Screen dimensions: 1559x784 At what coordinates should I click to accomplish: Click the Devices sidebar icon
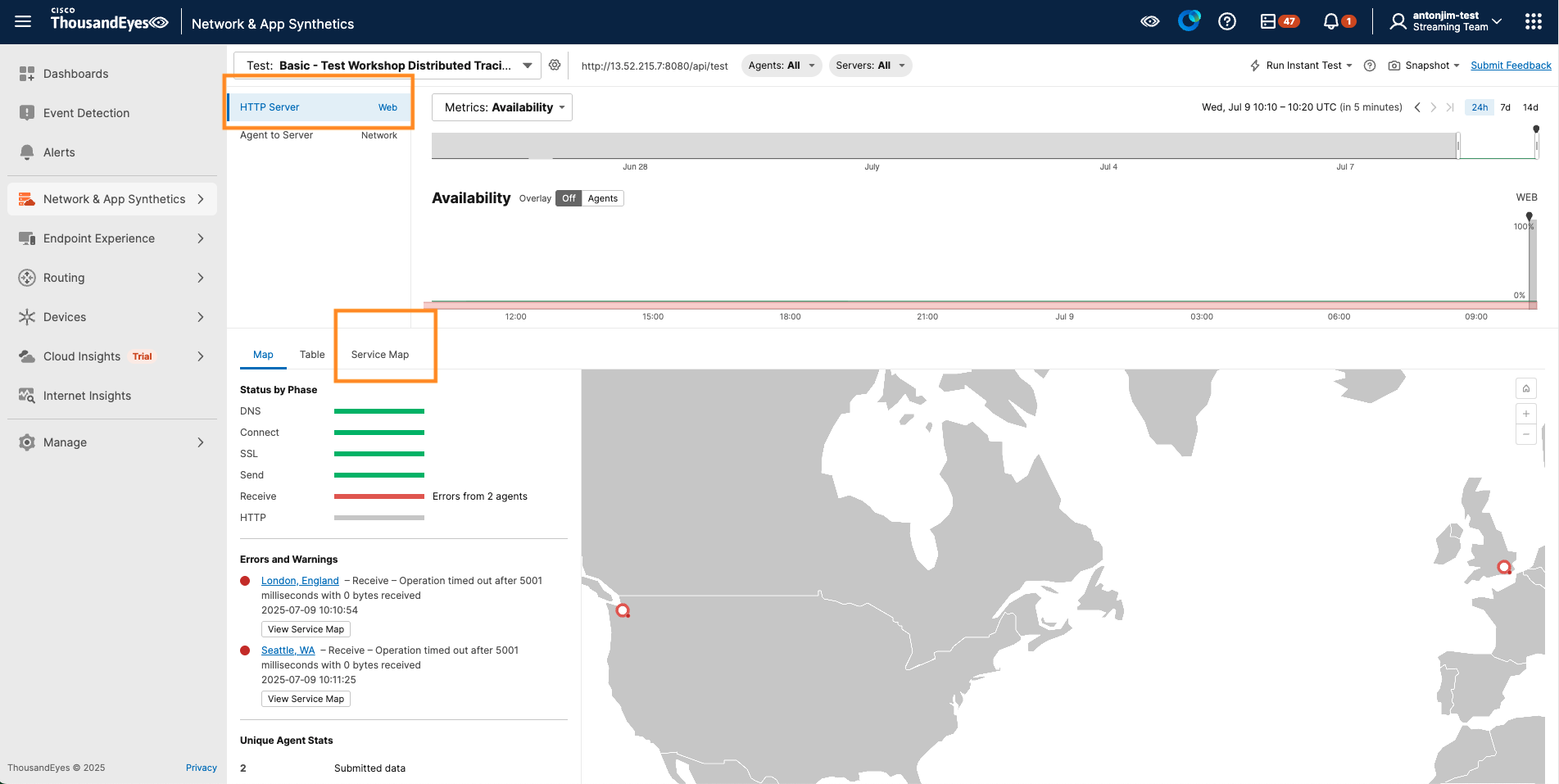point(27,317)
